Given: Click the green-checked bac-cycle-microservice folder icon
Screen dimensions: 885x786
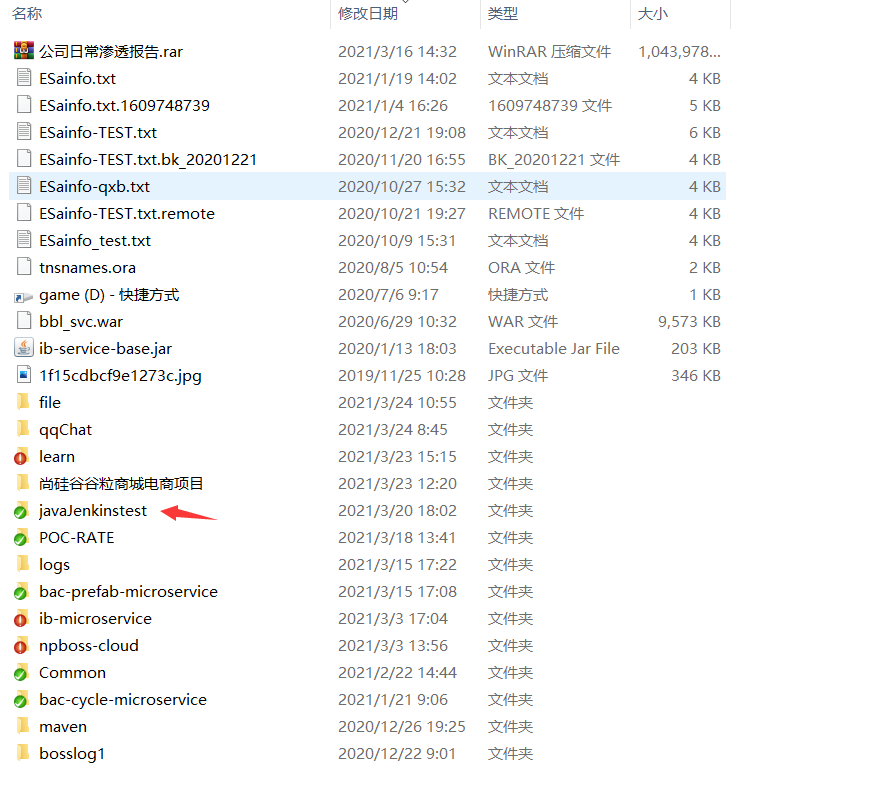Looking at the screenshot, I should pyautogui.click(x=21, y=700).
